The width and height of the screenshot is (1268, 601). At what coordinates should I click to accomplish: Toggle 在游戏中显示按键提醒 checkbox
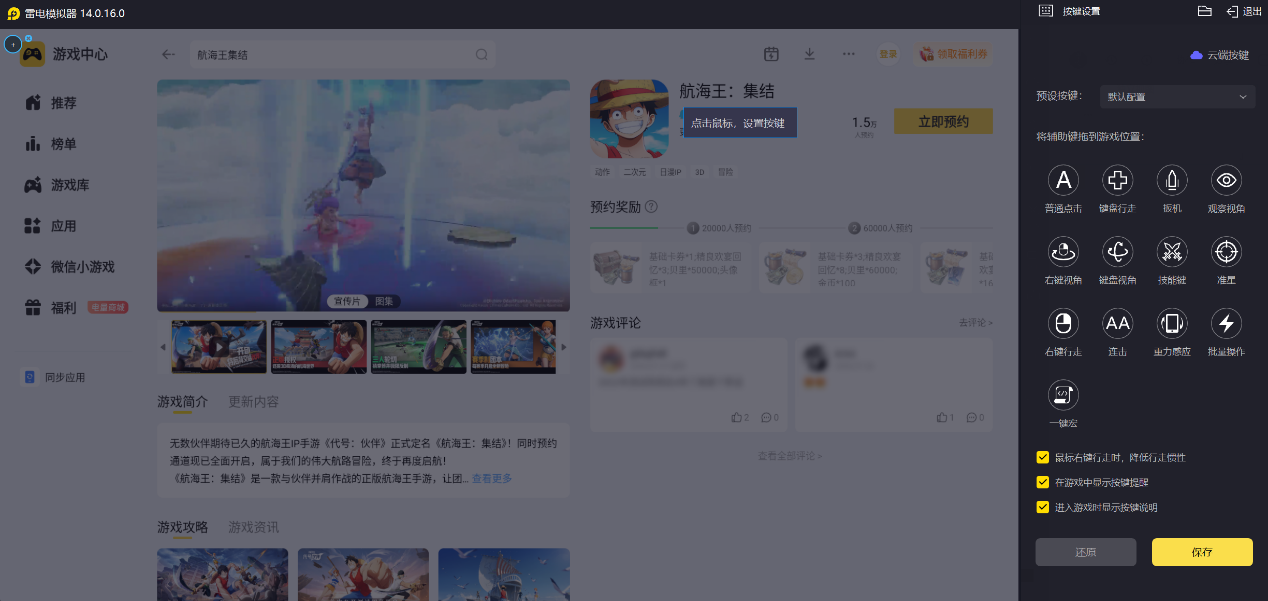tap(1043, 482)
